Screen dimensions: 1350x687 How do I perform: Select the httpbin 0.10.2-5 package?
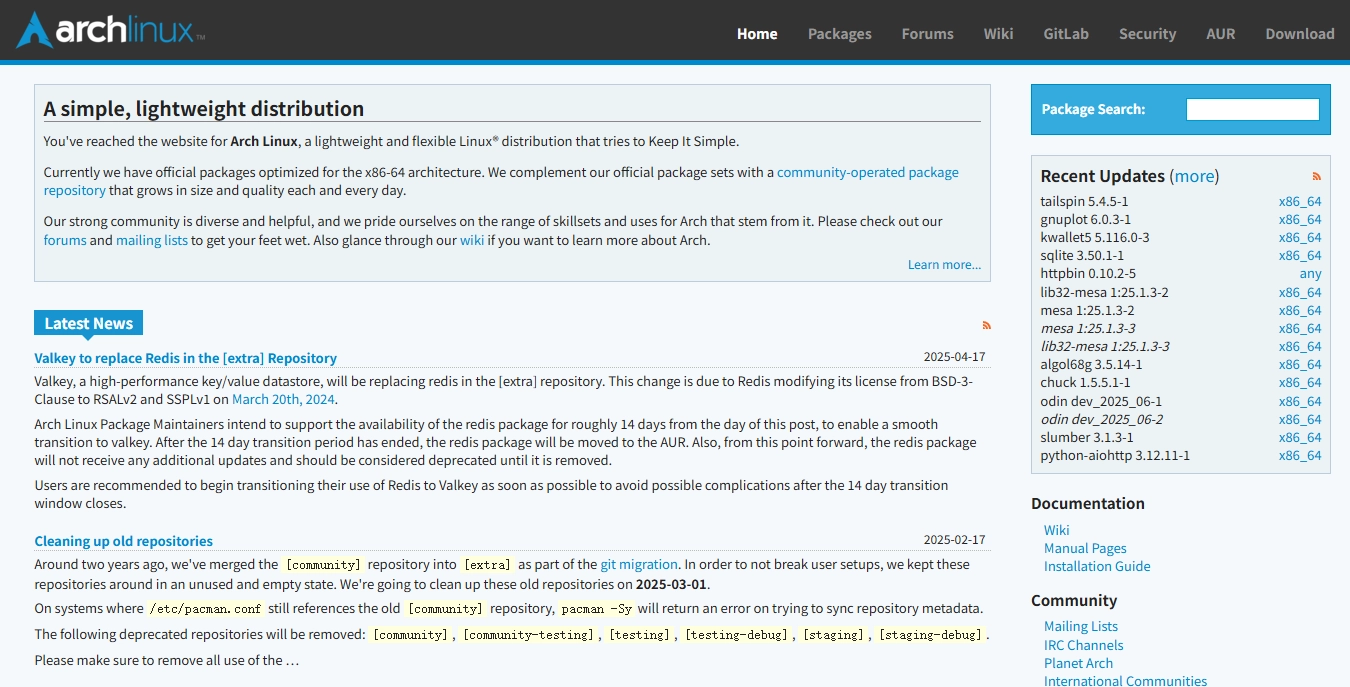[1088, 273]
